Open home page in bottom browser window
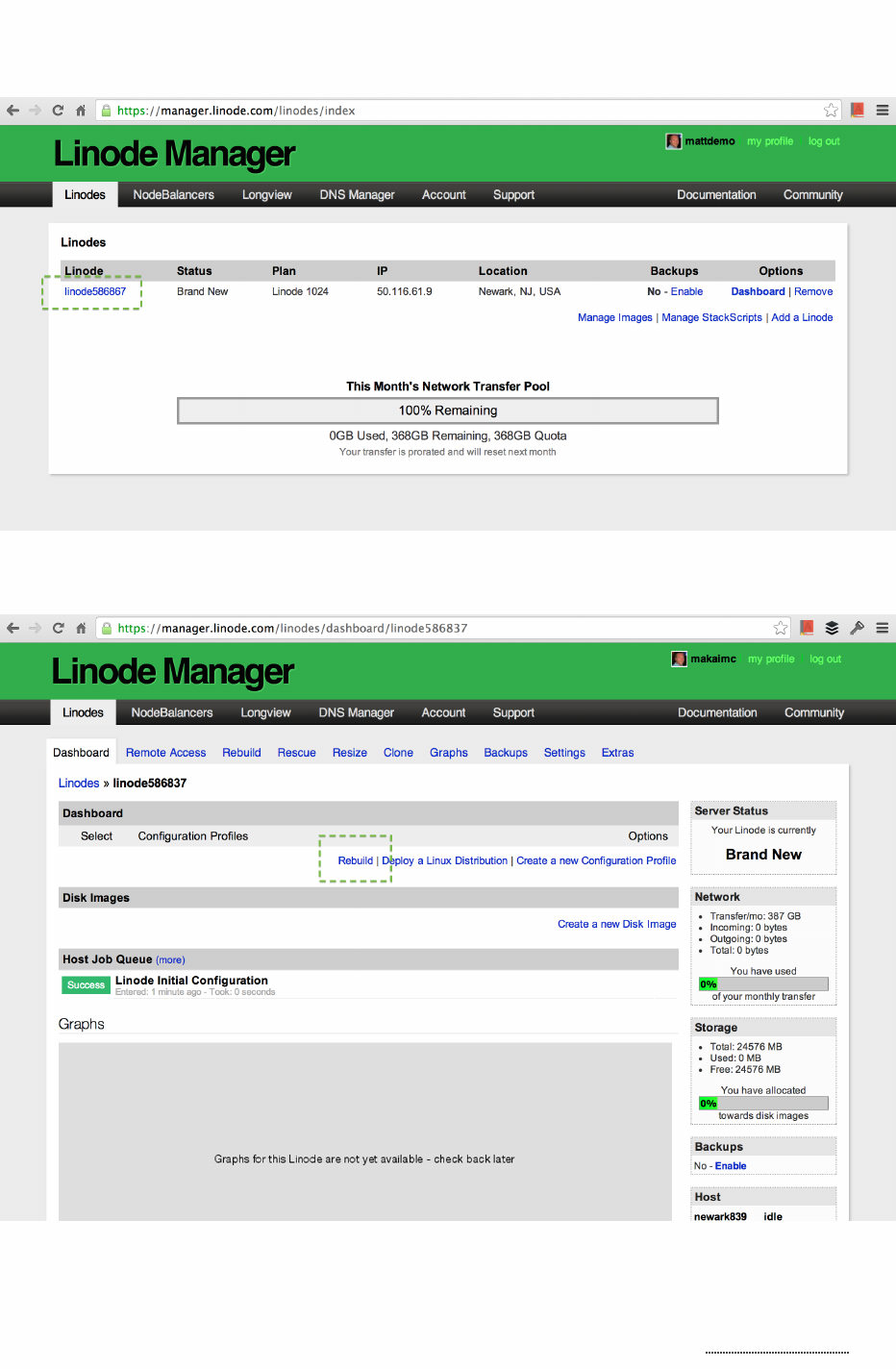The width and height of the screenshot is (896, 1369). click(81, 628)
